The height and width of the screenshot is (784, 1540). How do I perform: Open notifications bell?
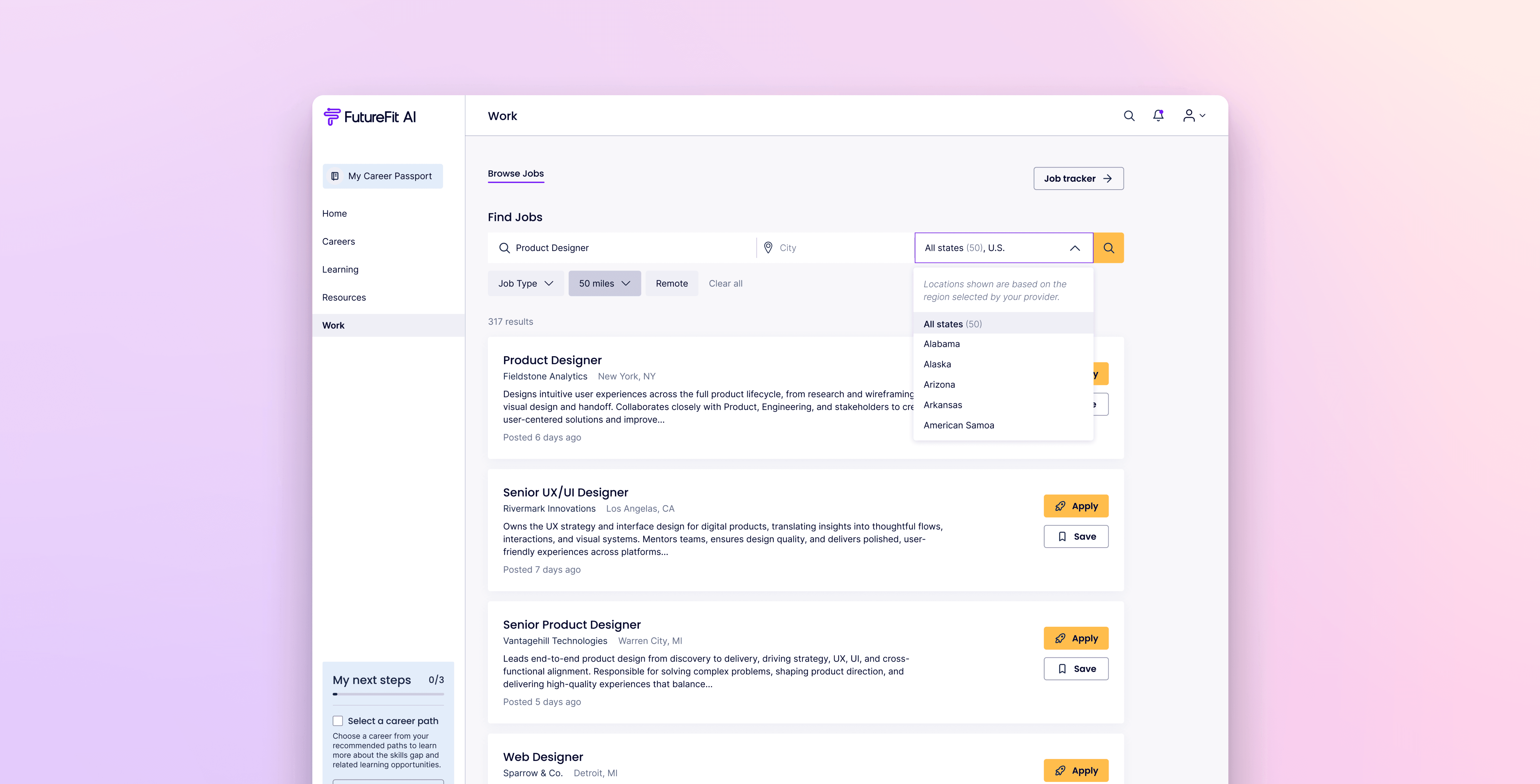(x=1158, y=115)
